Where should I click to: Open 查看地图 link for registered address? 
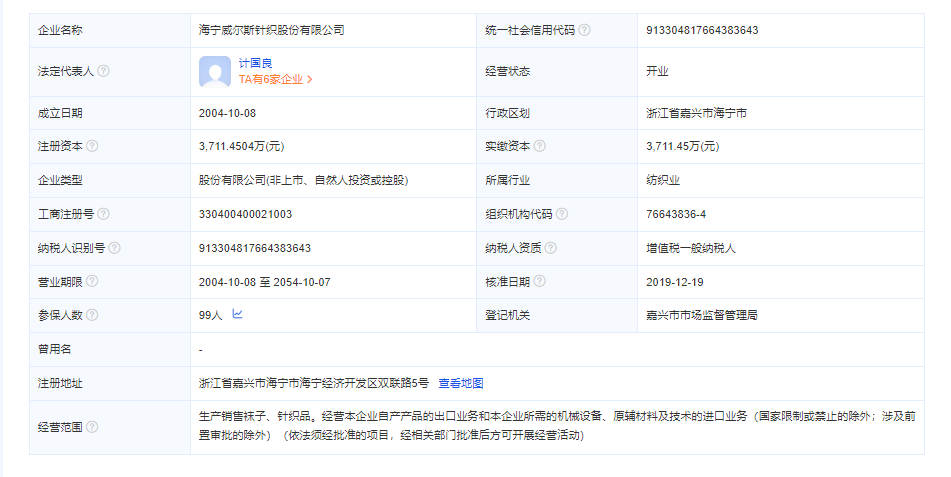(461, 383)
